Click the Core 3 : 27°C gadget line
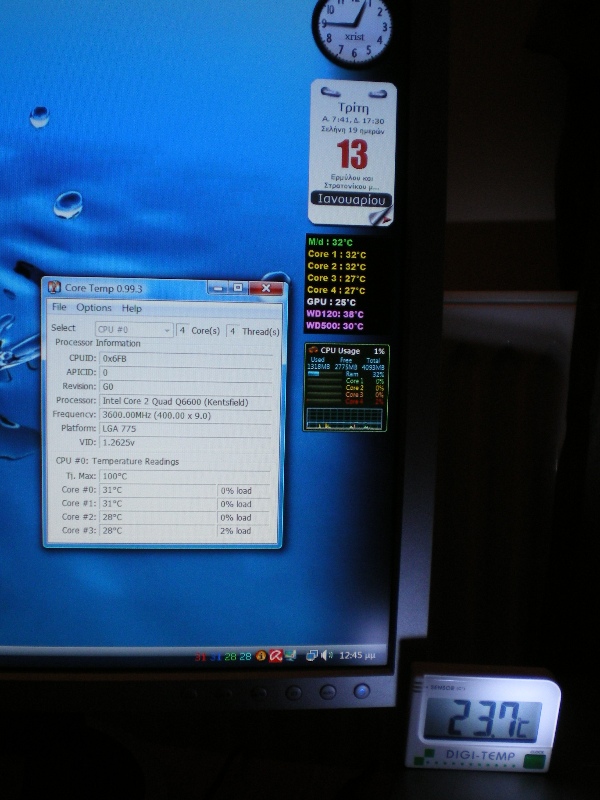600x800 pixels. pyautogui.click(x=336, y=278)
